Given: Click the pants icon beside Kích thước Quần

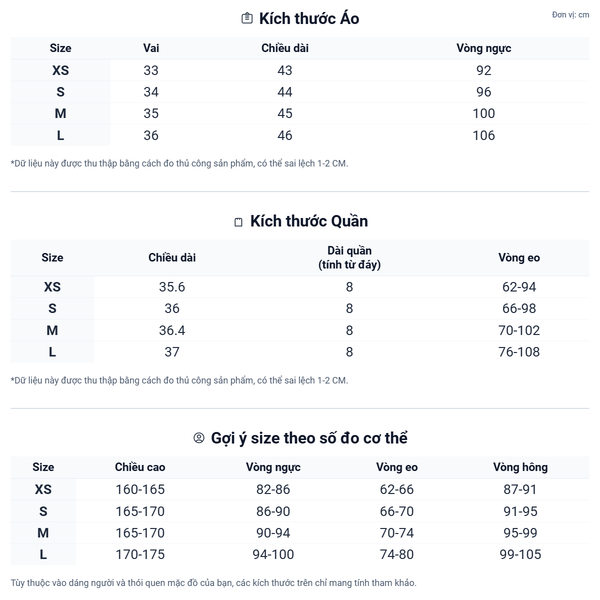Looking at the screenshot, I should [238, 222].
